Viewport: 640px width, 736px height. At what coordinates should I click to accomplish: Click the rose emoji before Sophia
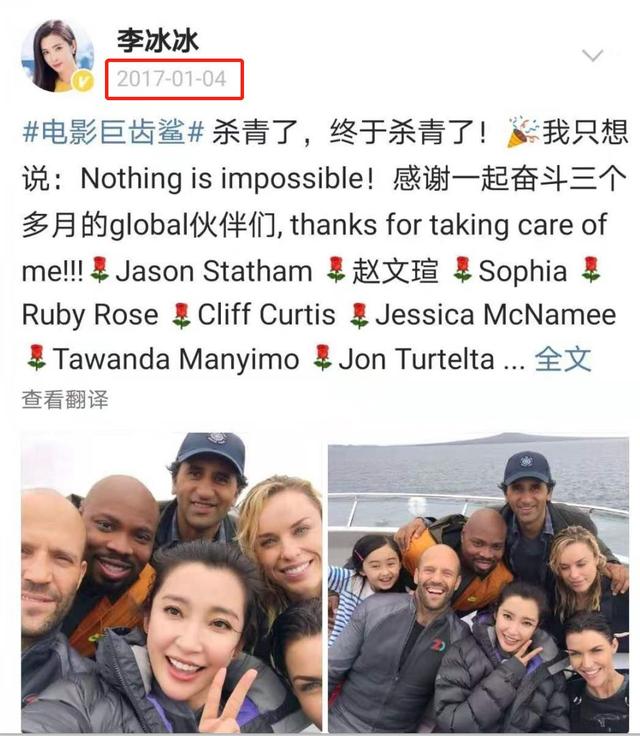[463, 269]
